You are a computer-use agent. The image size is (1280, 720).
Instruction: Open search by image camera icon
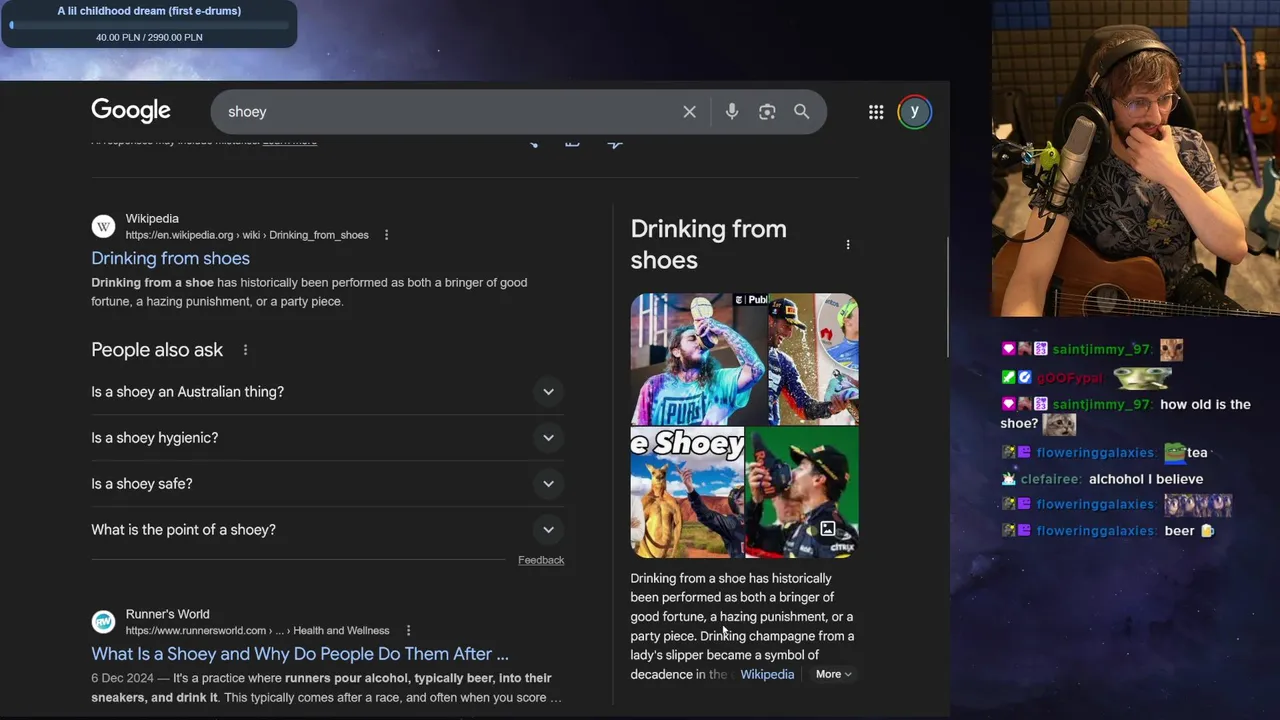coord(767,112)
